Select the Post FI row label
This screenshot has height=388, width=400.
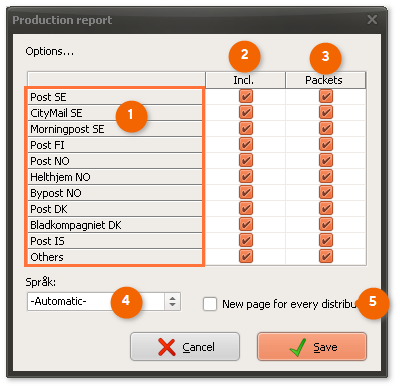tap(115, 145)
